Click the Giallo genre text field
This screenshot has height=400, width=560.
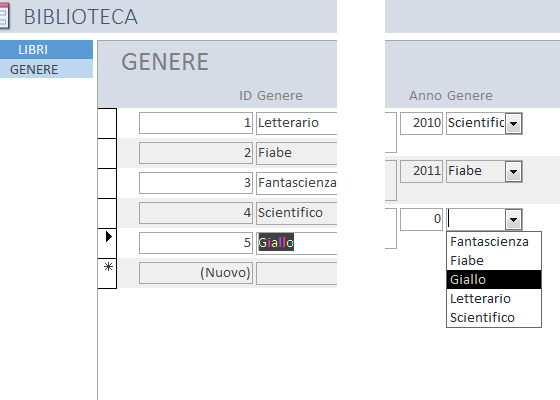pos(296,243)
